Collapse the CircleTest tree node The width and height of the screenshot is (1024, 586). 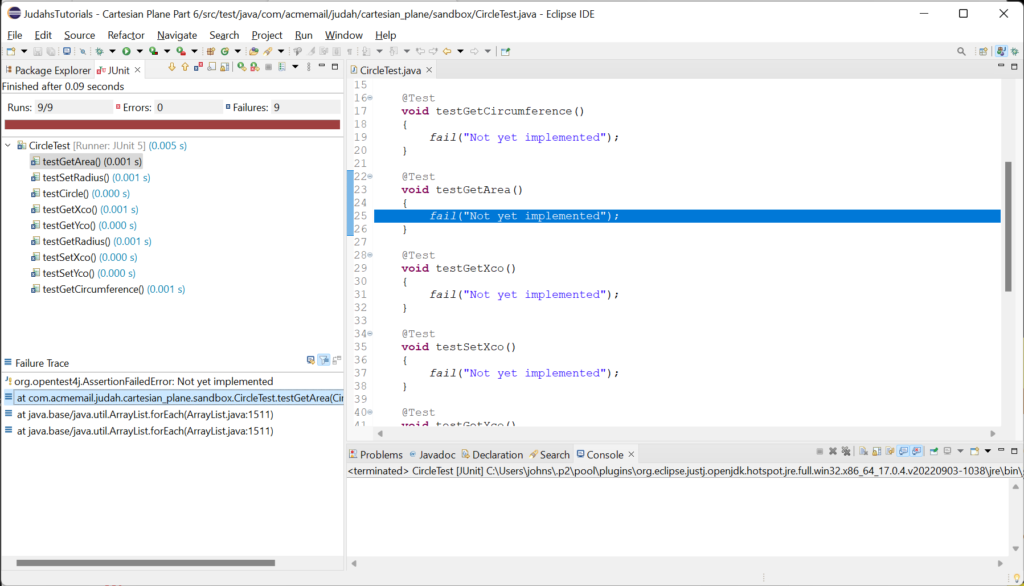[x=9, y=146]
